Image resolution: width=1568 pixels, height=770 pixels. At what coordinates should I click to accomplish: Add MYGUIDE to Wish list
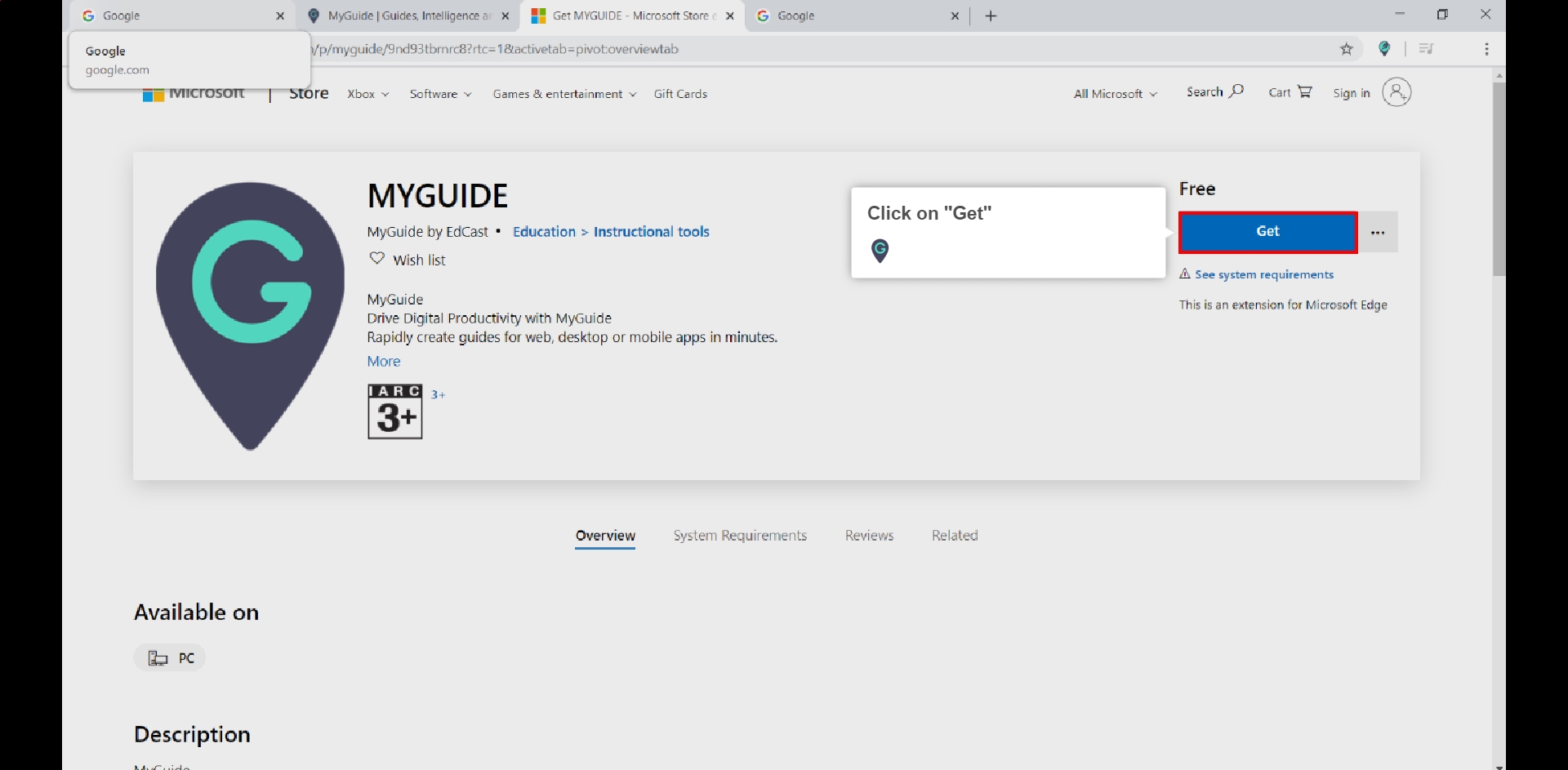coord(408,260)
